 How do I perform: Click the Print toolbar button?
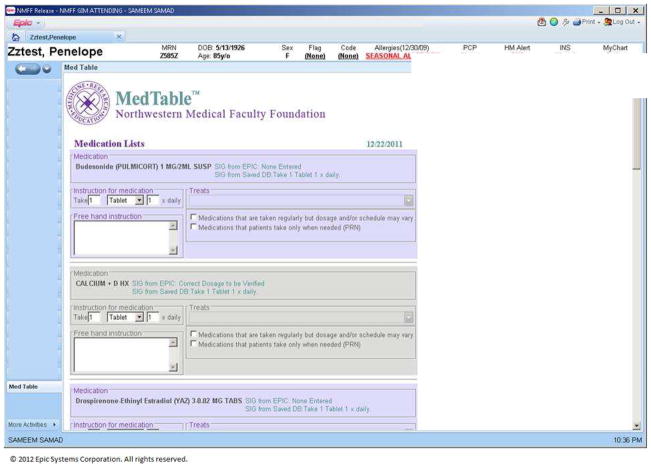[579, 22]
